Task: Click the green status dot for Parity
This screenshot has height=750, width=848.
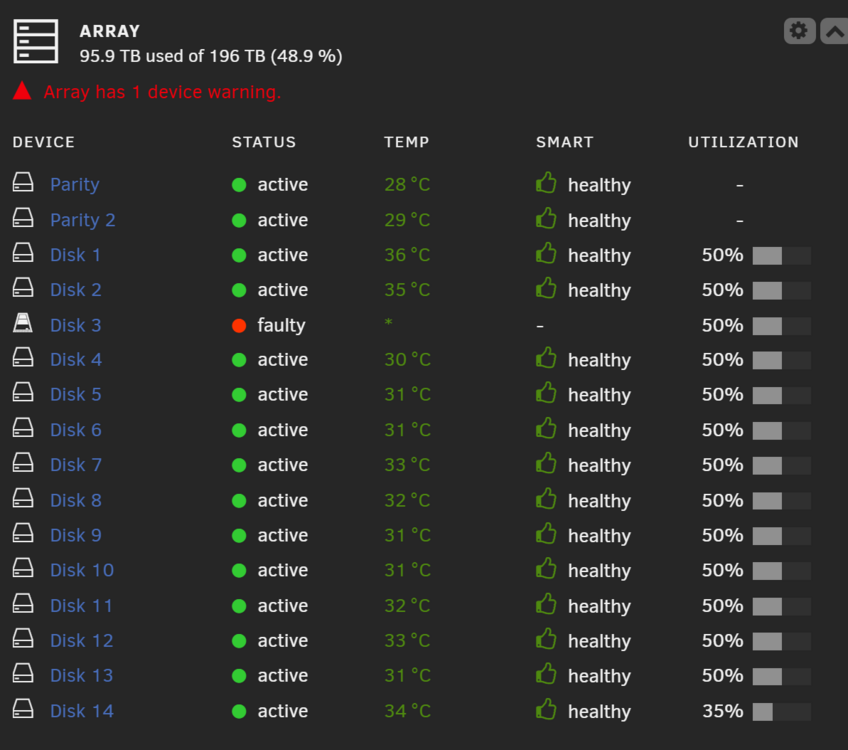Action: coord(239,185)
